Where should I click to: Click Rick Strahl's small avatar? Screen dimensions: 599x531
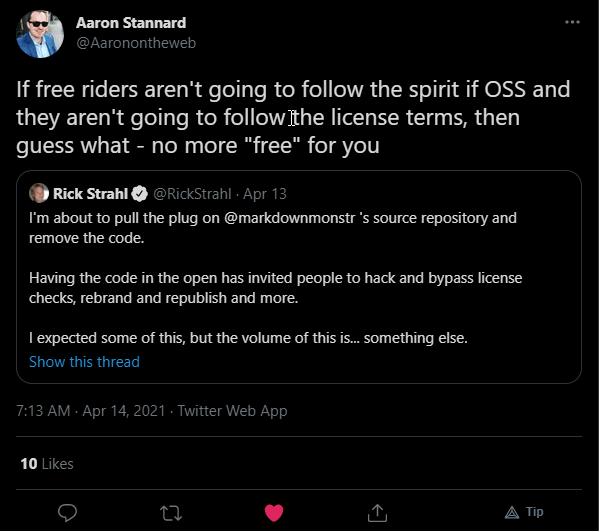click(39, 193)
